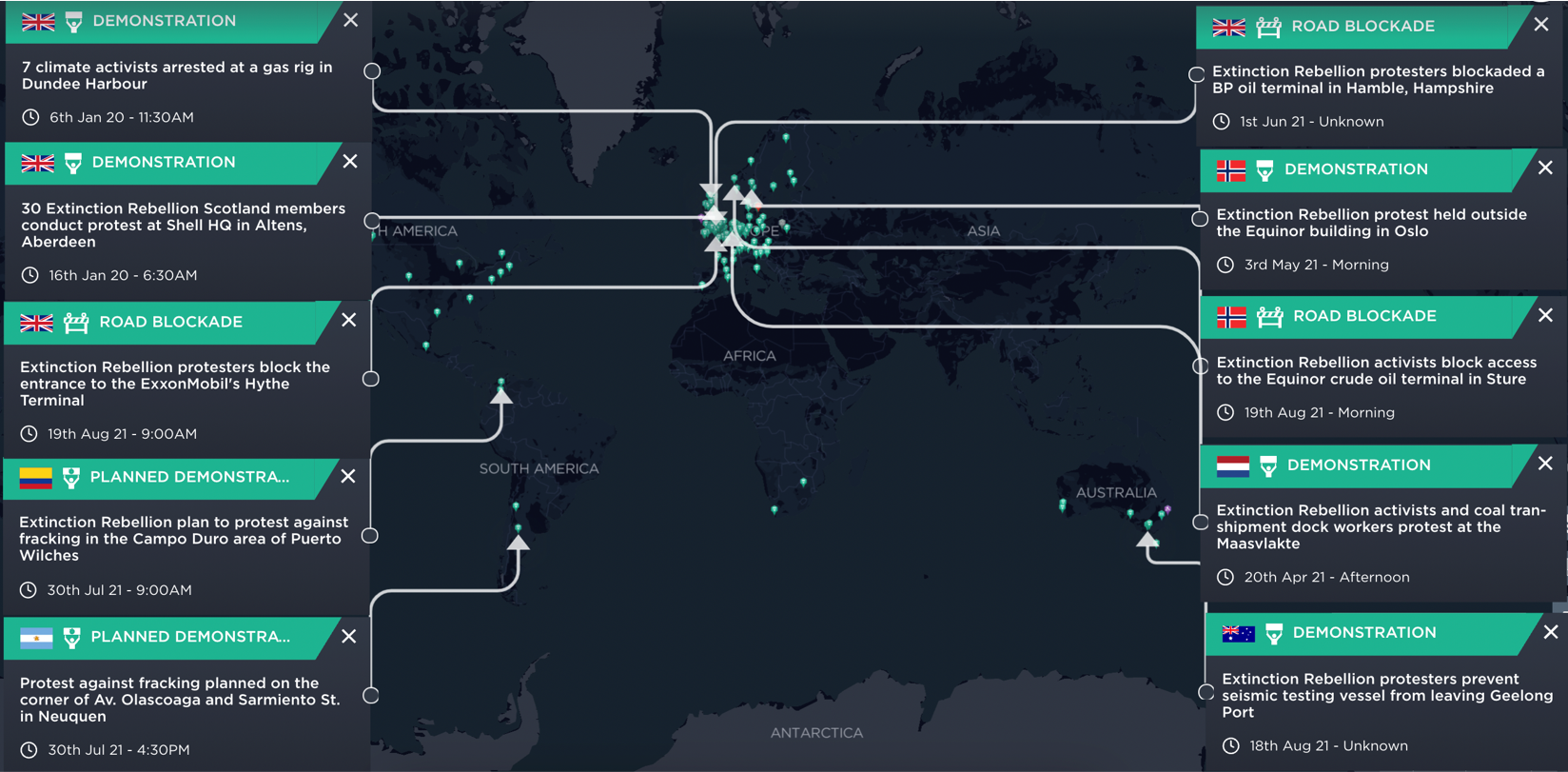Click UK flag on Shell HQ Aberdeen card
The height and width of the screenshot is (772, 1568).
[x=38, y=163]
